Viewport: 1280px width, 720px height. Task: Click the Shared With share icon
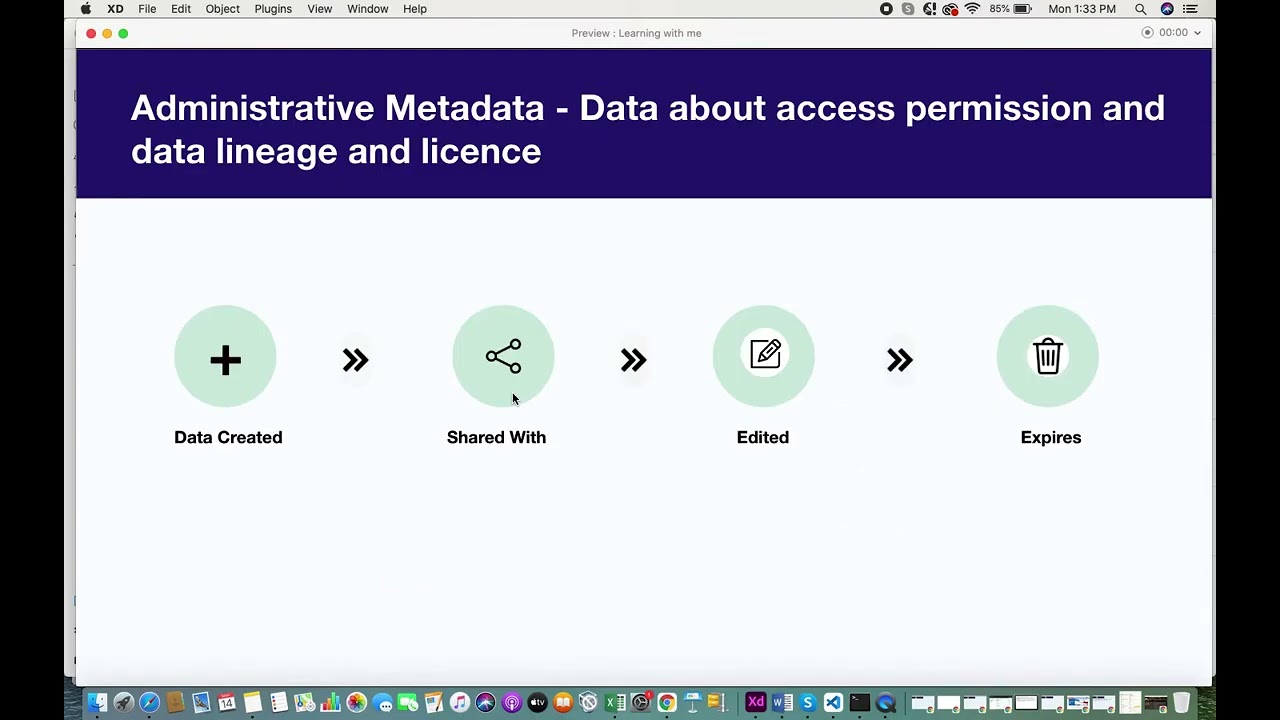click(x=503, y=357)
